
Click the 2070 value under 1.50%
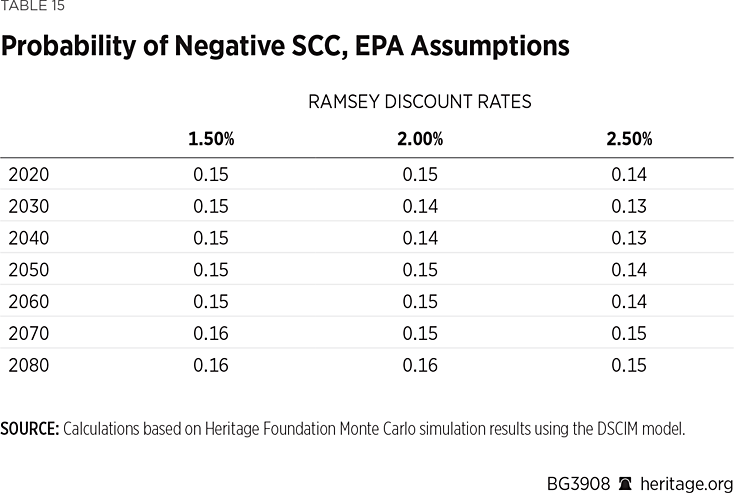pyautogui.click(x=210, y=333)
